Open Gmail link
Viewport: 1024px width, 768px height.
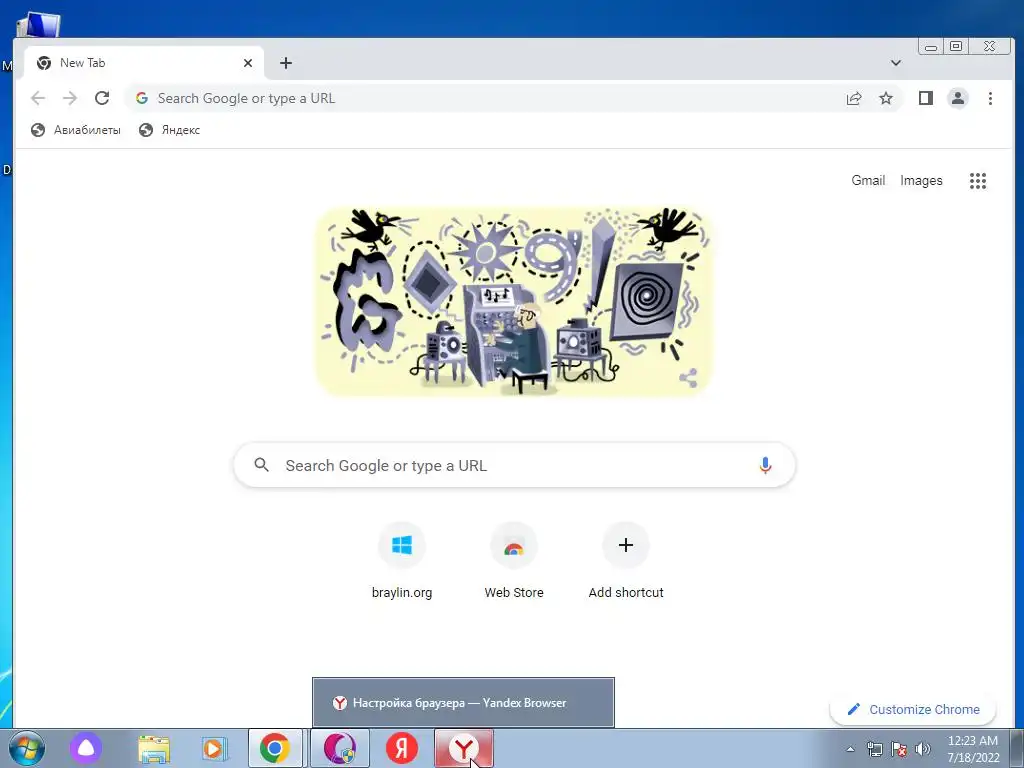868,181
